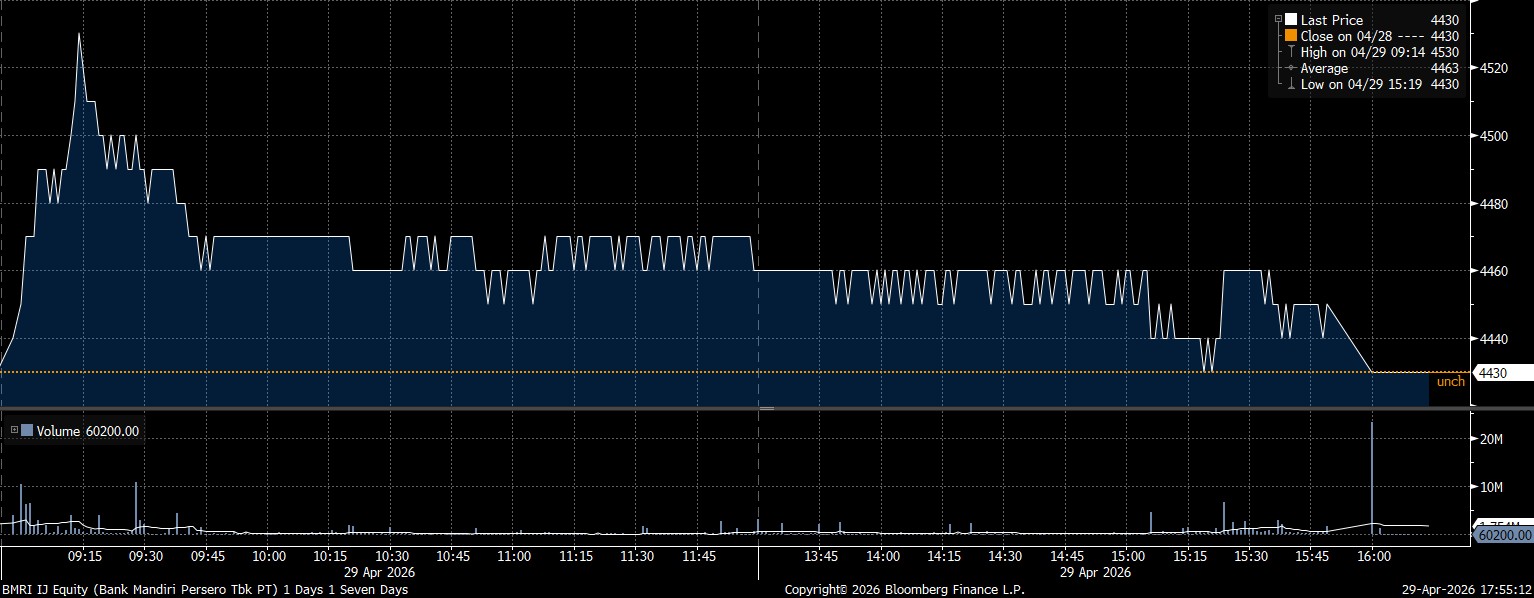Click the Bloomberg Finance L.P. copyright text
This screenshot has height=598, width=1534.
904,590
